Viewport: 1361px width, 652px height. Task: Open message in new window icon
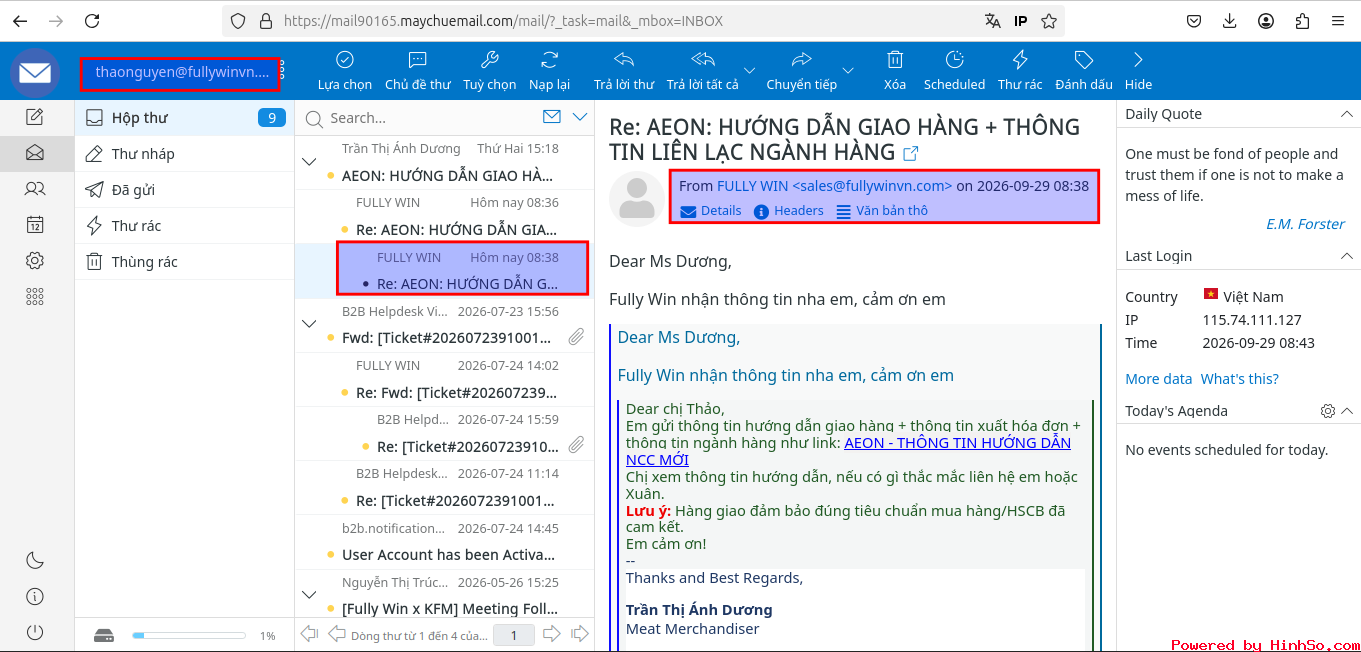click(911, 154)
